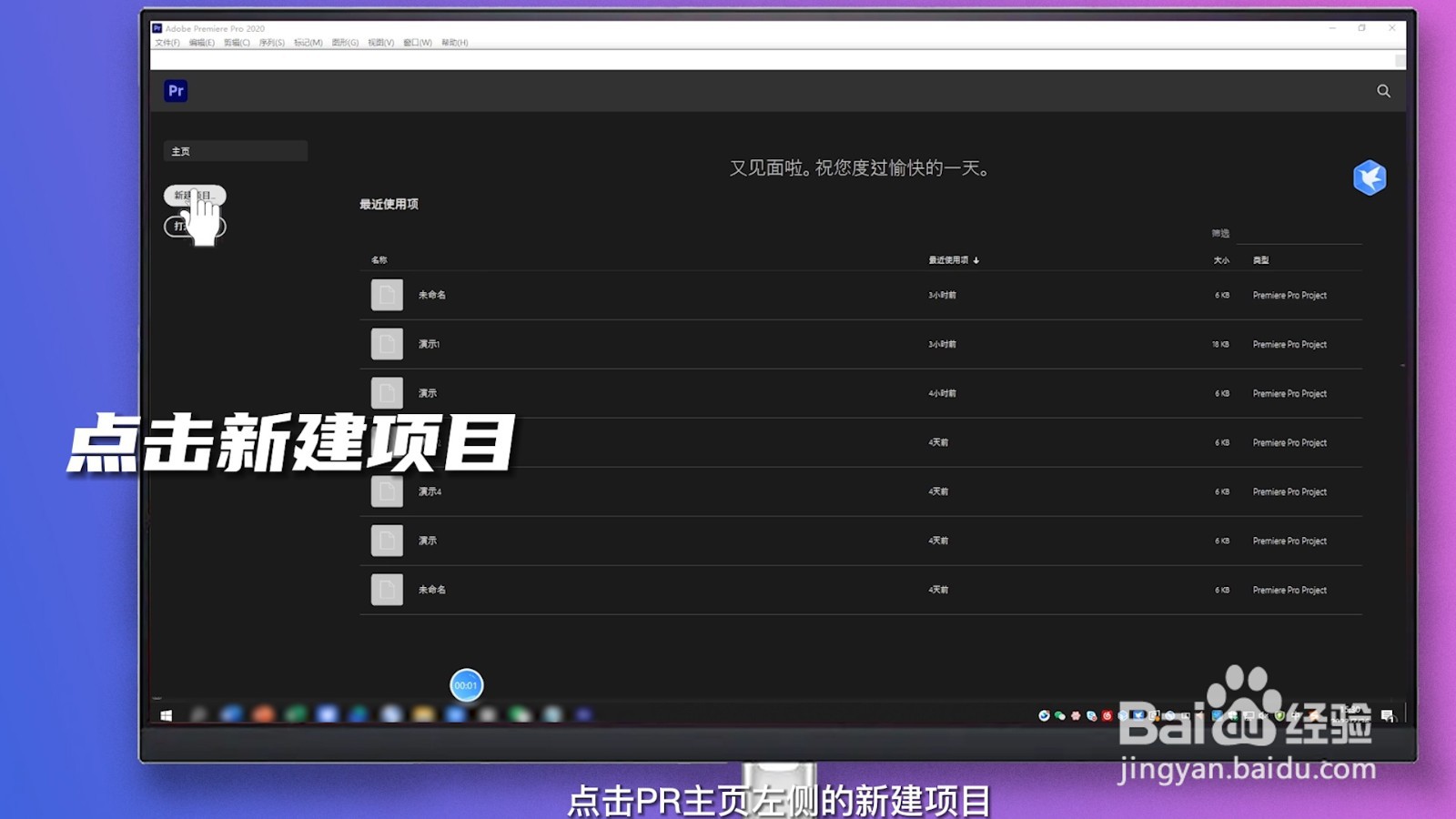
Task: Click the 00:01 playback marker at the bottom
Action: pyautogui.click(x=465, y=685)
